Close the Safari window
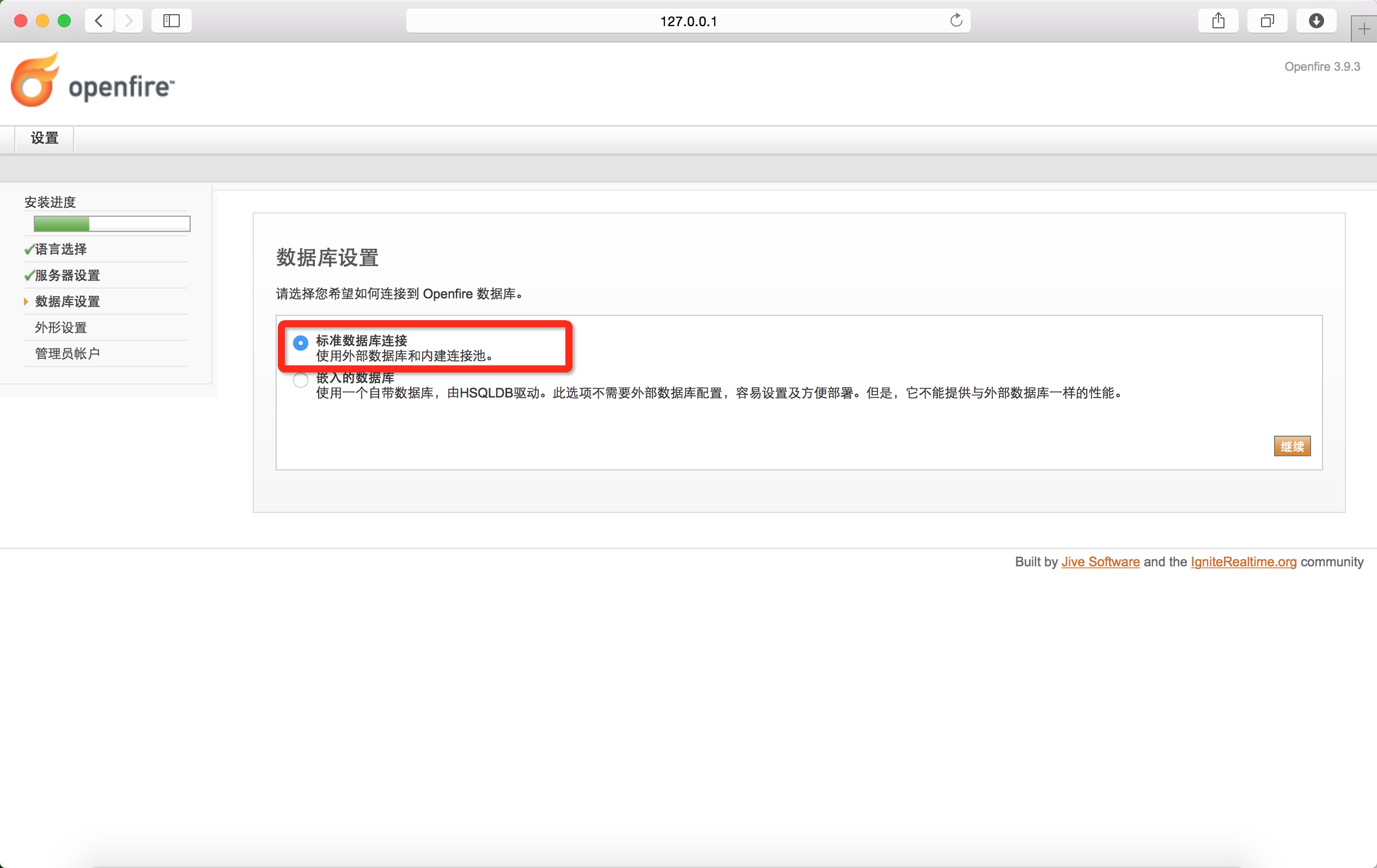Screen dimensions: 1377x868 (x=21, y=21)
